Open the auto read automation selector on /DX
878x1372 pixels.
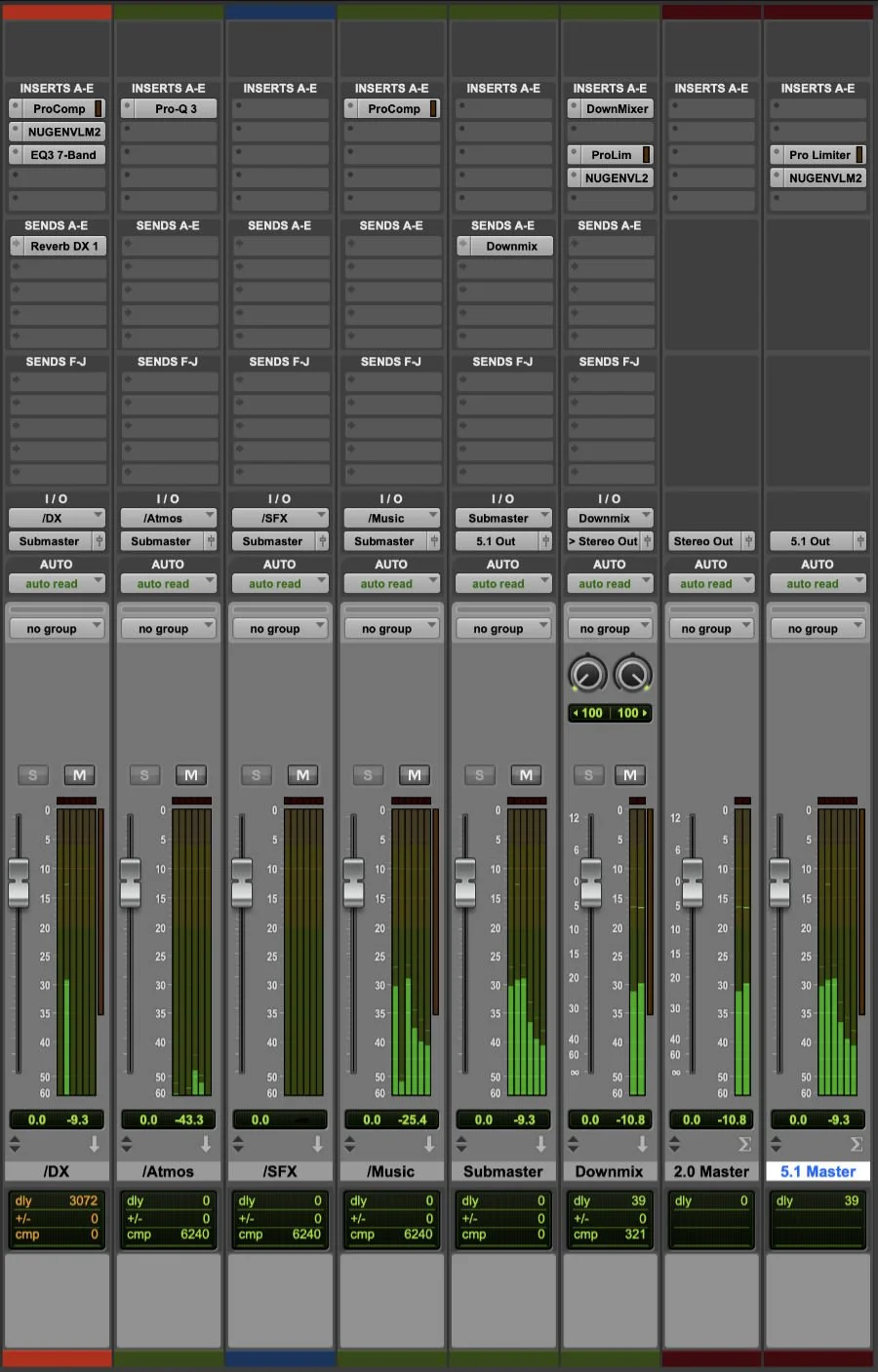[56, 583]
